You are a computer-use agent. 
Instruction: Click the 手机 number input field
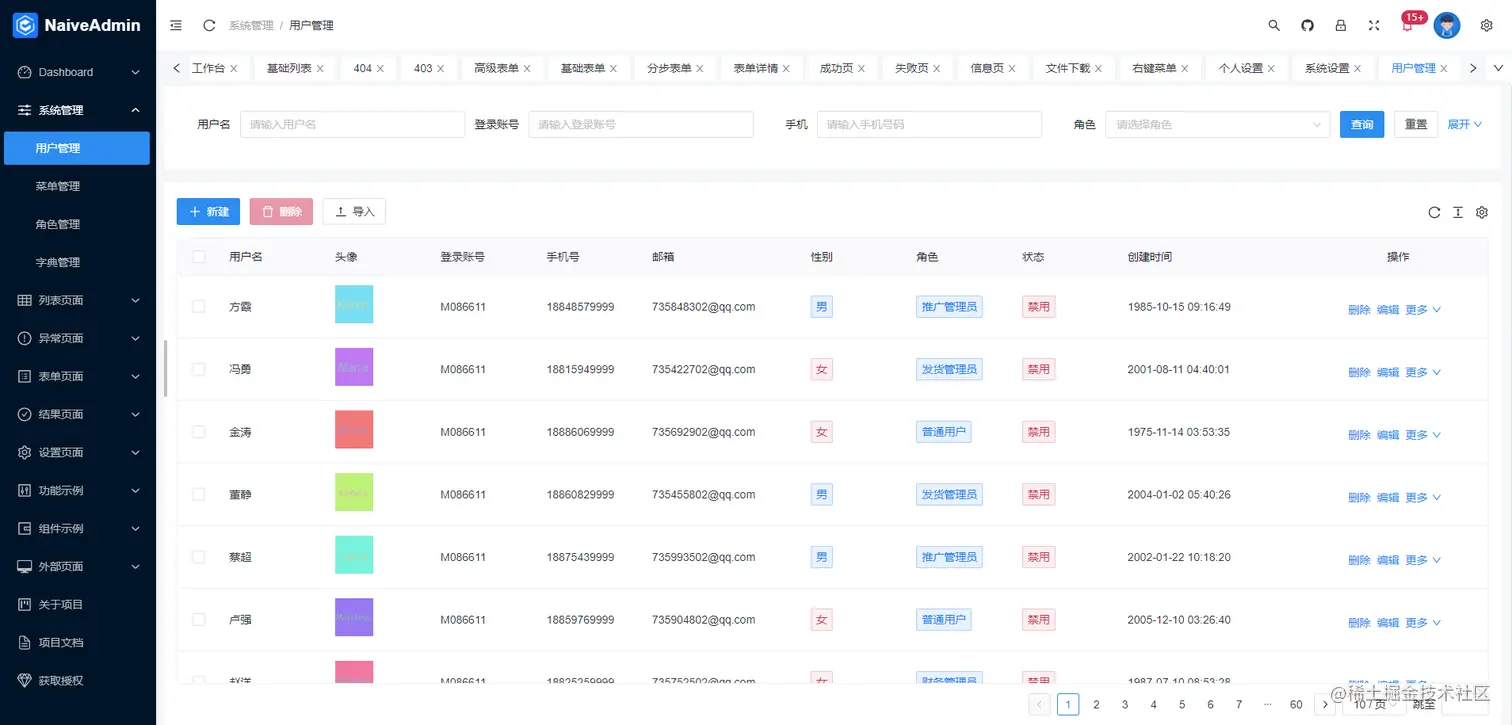click(929, 124)
